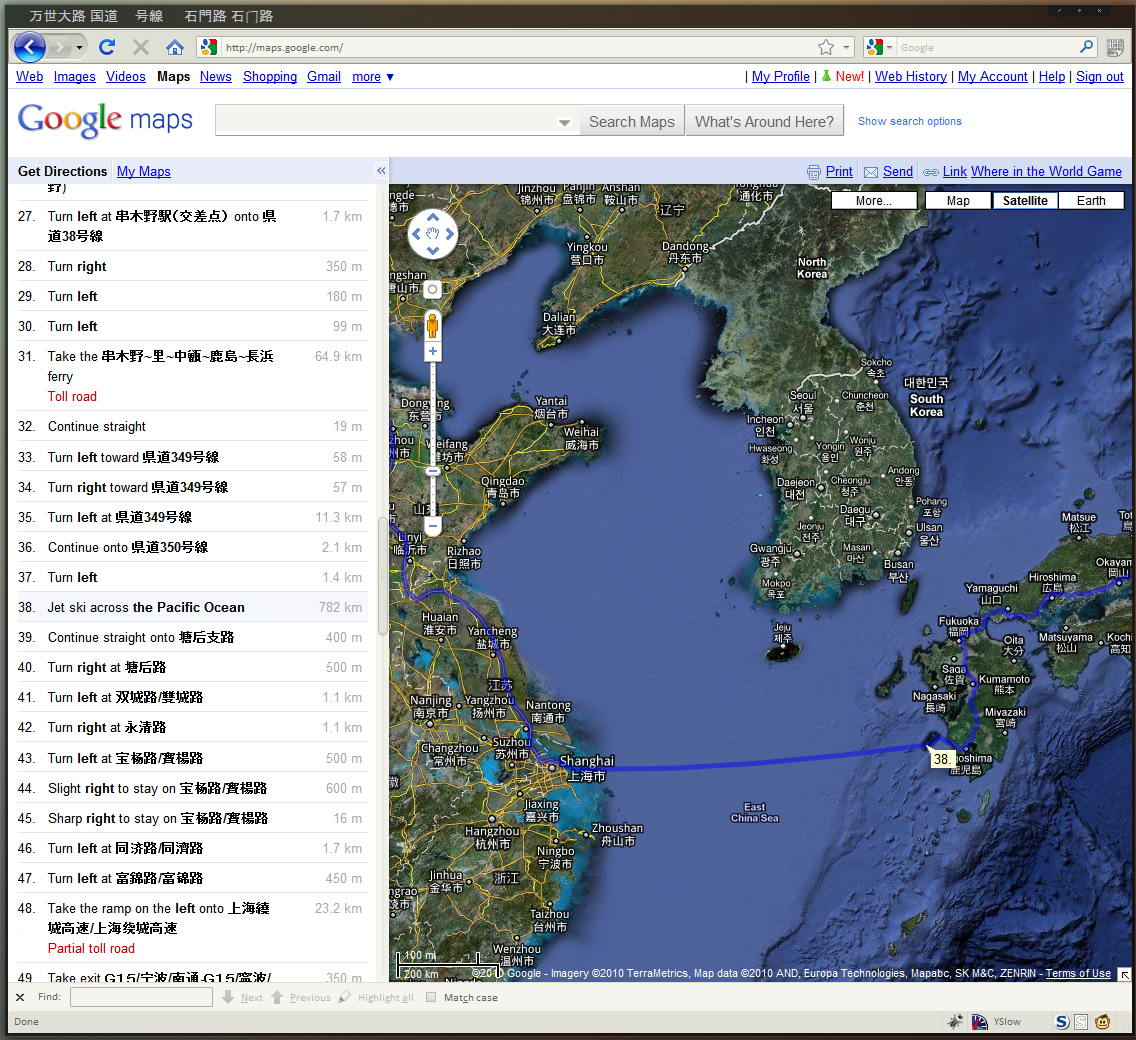The image size is (1136, 1040).
Task: Enable the Match case checkbox
Action: [431, 997]
